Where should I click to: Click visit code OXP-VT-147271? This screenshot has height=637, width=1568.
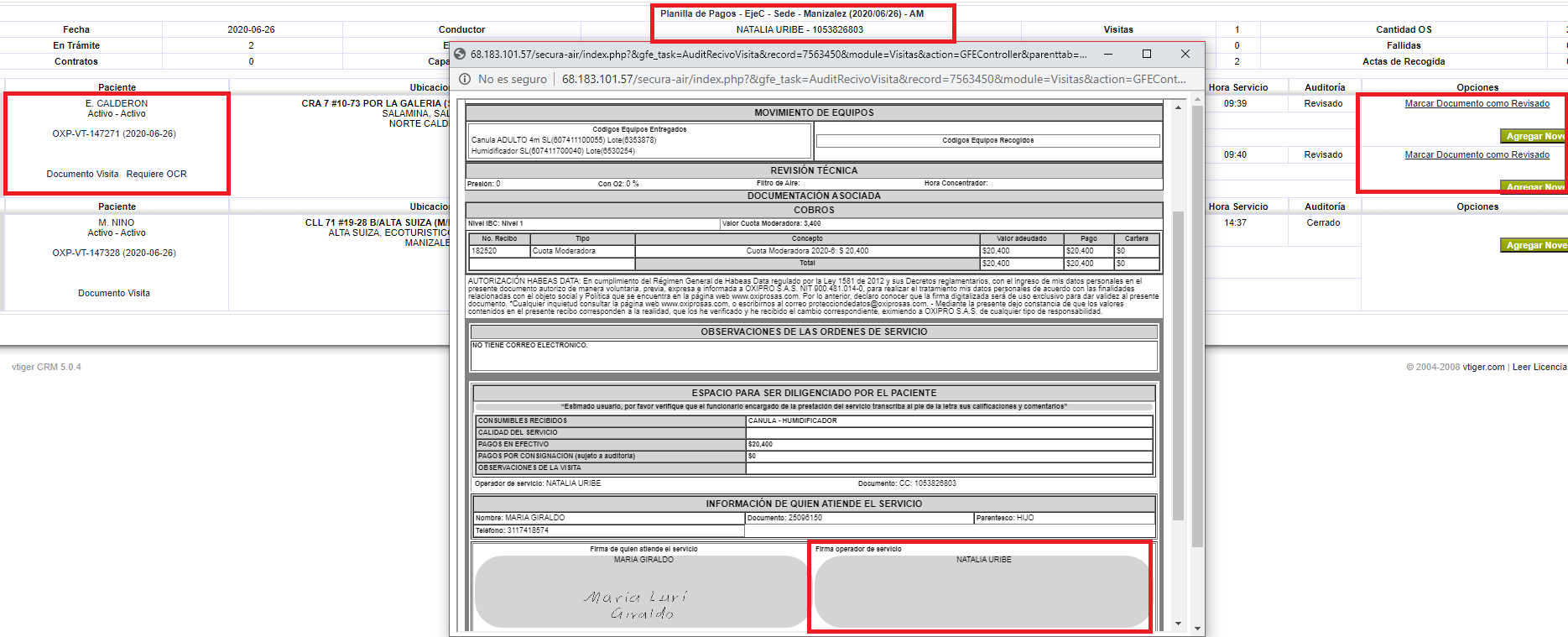(x=114, y=133)
